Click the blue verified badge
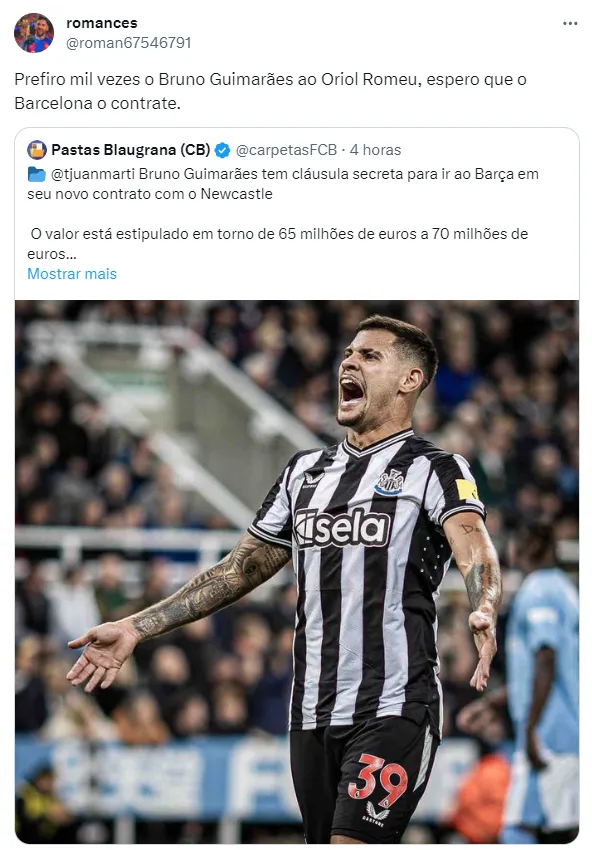 tap(222, 150)
